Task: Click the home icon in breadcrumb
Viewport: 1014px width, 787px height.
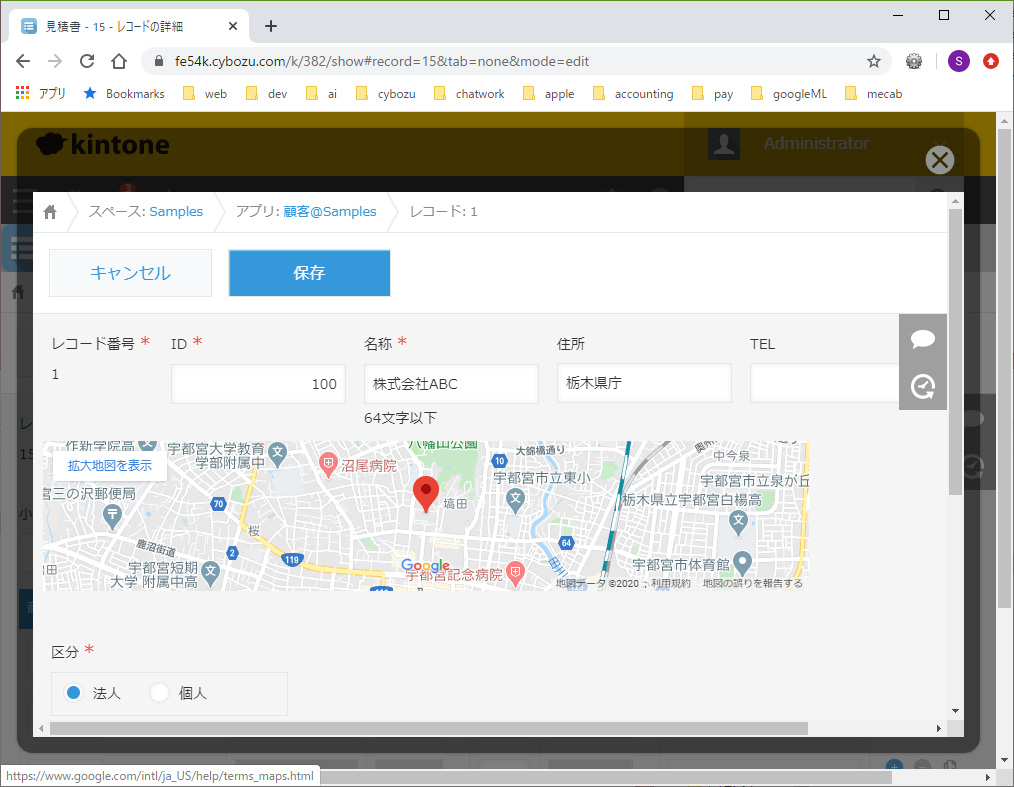Action: [x=50, y=212]
